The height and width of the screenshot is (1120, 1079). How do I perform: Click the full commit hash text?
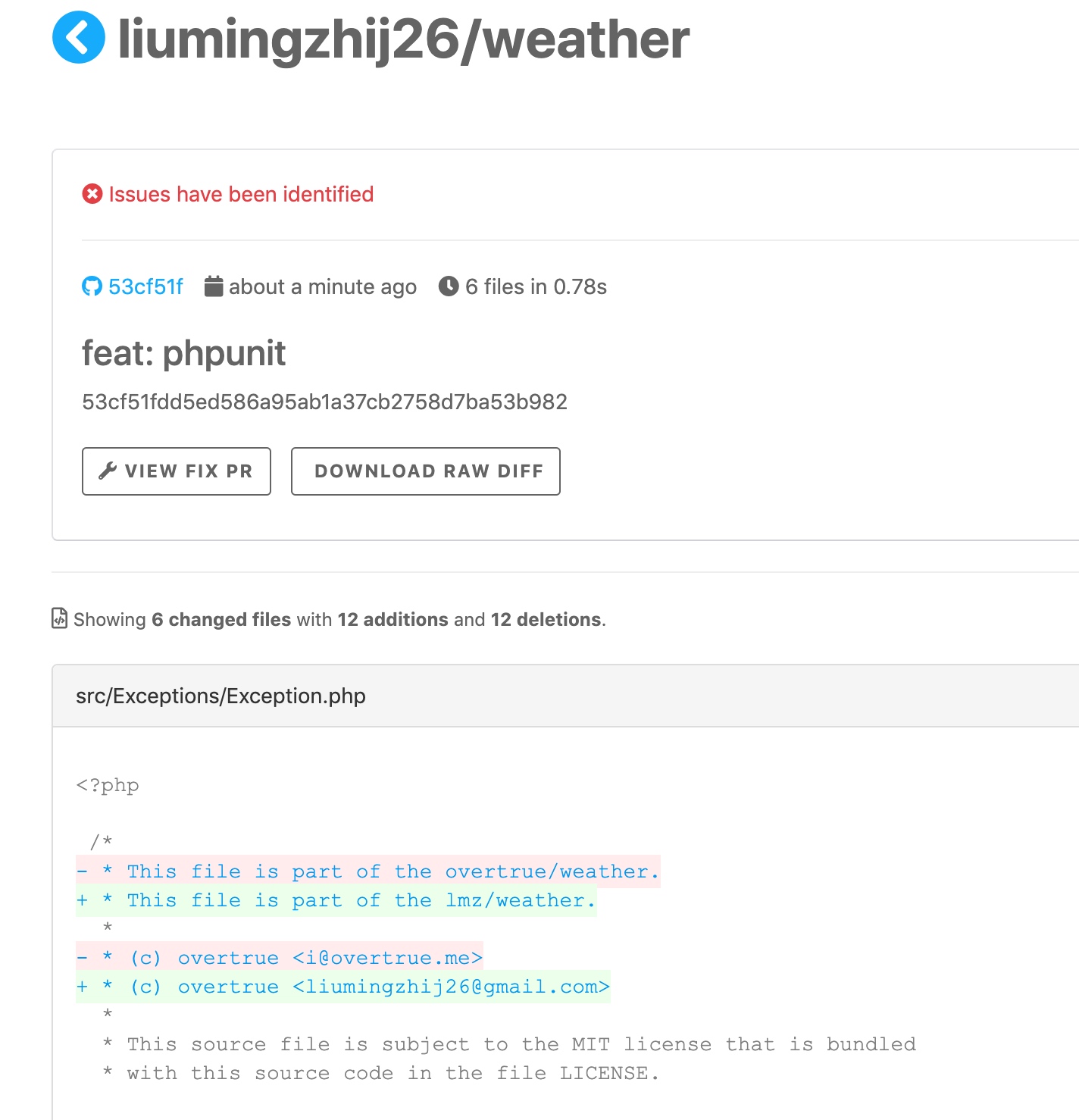[324, 402]
